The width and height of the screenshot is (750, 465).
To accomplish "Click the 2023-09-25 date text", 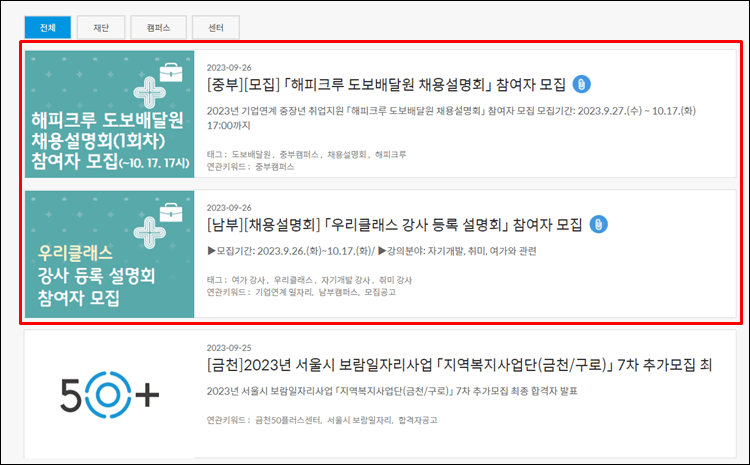I will click(x=229, y=348).
